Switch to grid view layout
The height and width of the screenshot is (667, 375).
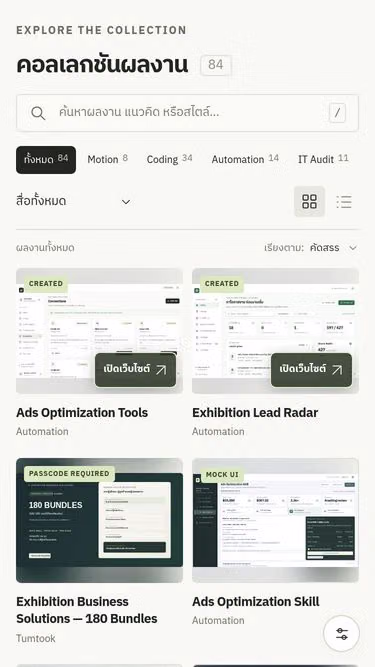(310, 202)
